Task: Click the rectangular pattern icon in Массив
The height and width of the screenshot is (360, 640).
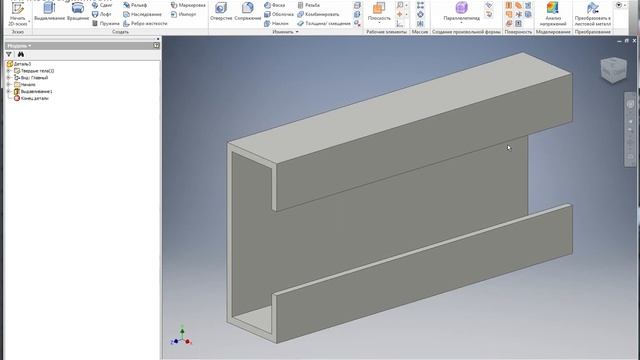Action: tap(420, 5)
